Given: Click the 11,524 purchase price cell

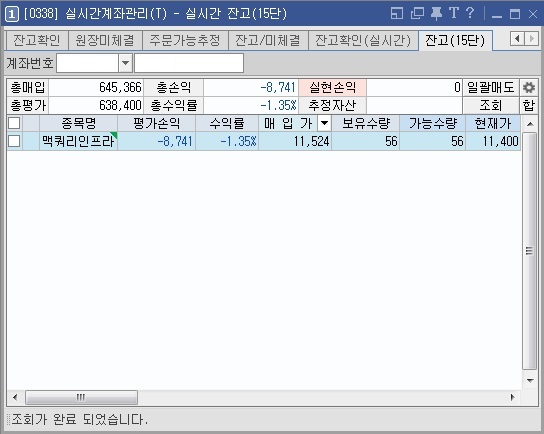Looking at the screenshot, I should click(x=295, y=141).
